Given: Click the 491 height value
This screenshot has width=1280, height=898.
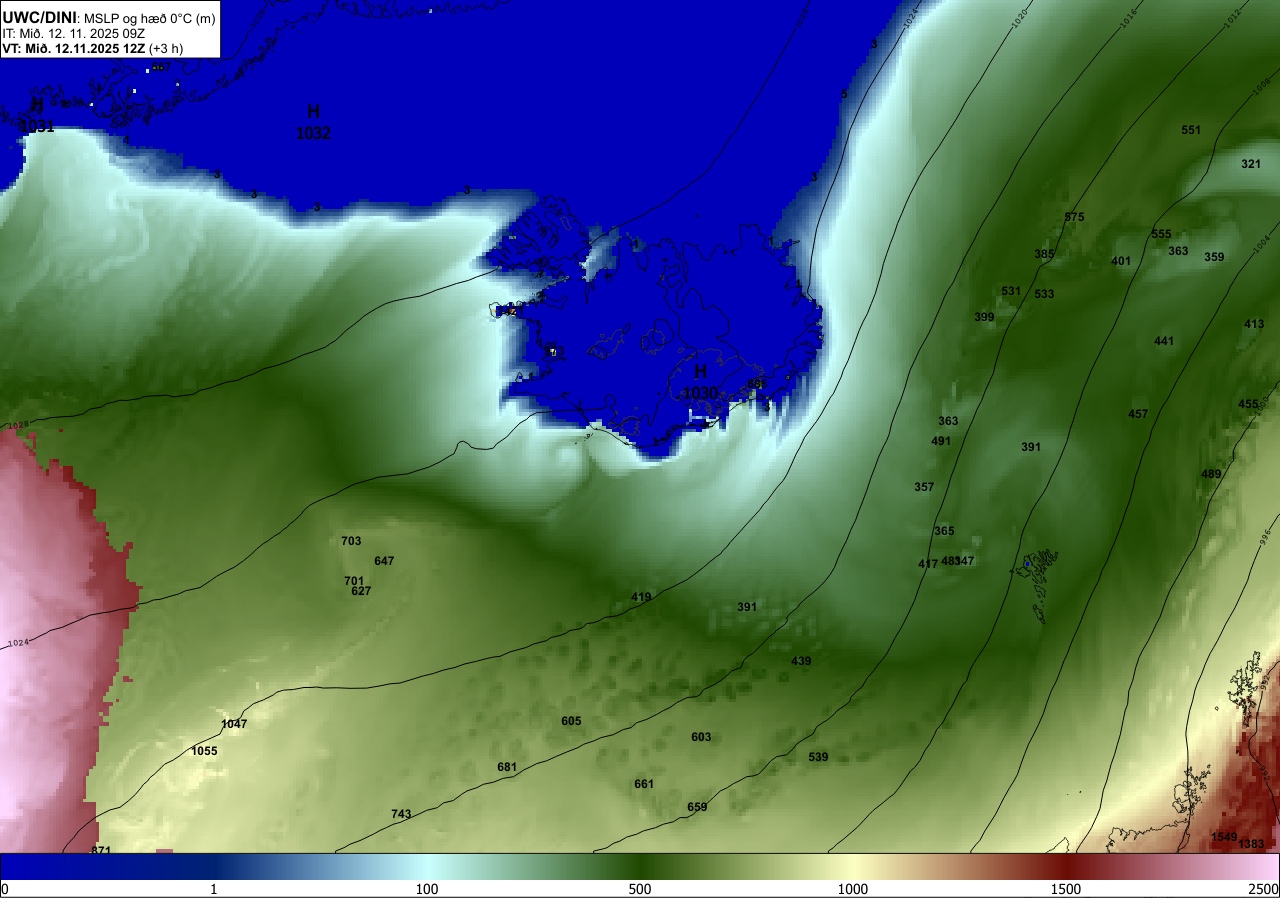Looking at the screenshot, I should [x=941, y=441].
